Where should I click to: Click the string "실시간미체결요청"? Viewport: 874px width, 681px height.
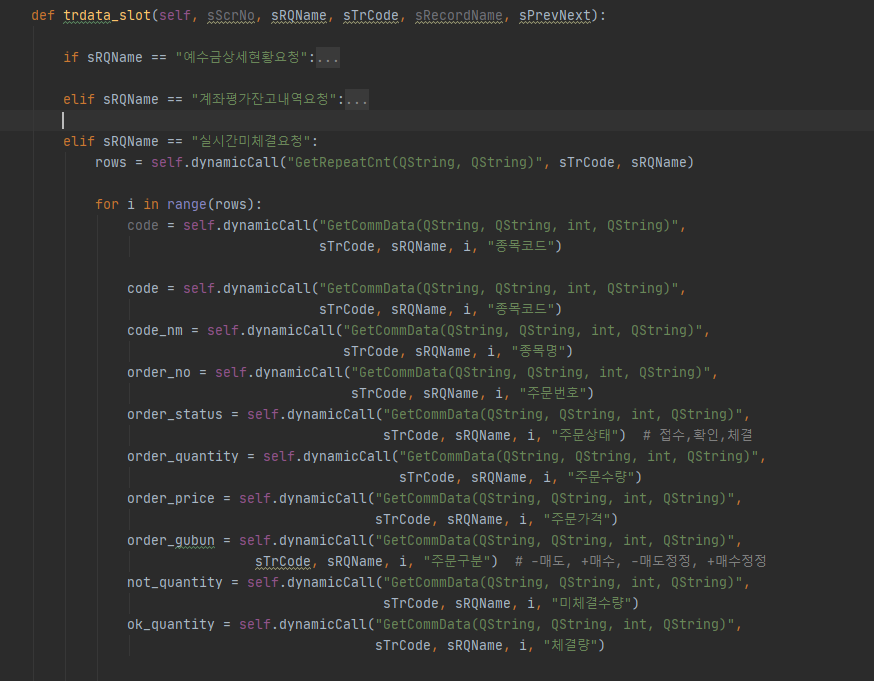pyautogui.click(x=251, y=141)
